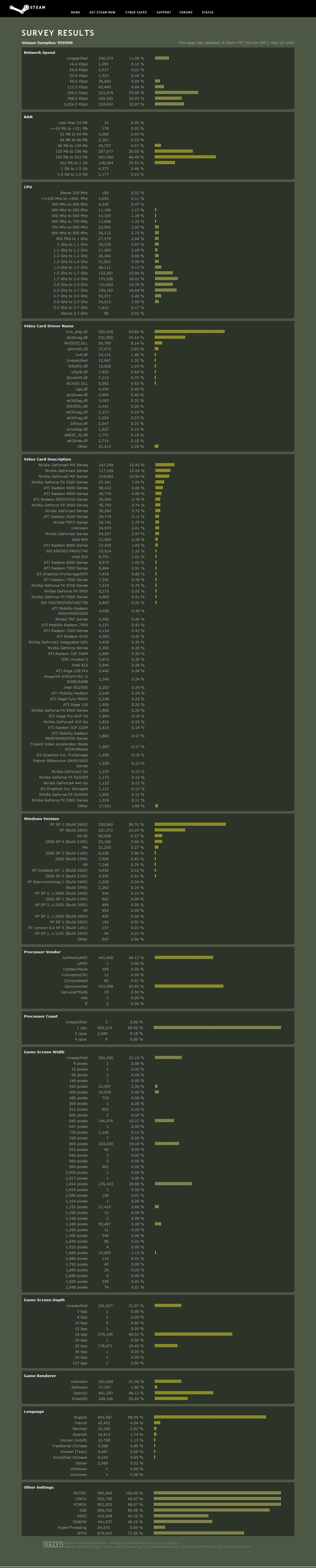Click the Game Renderer section heading
316x1568 pixels.
coord(39,1376)
